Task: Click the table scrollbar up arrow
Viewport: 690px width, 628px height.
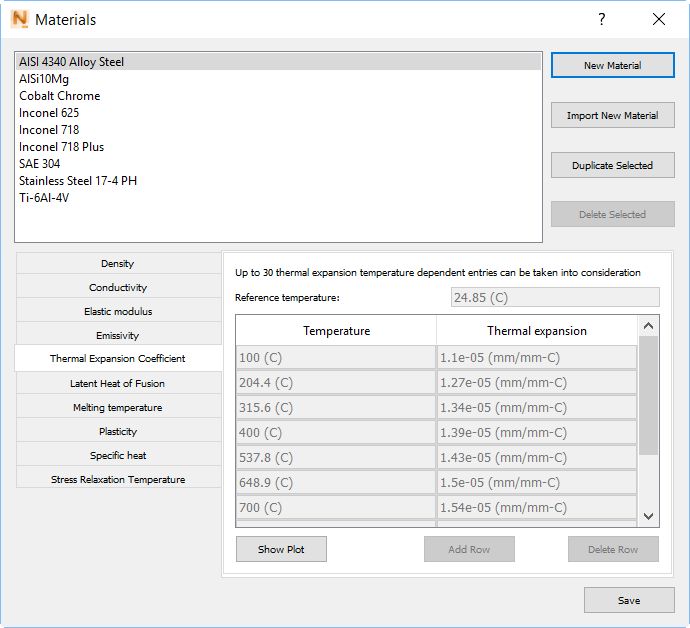Action: click(x=648, y=326)
